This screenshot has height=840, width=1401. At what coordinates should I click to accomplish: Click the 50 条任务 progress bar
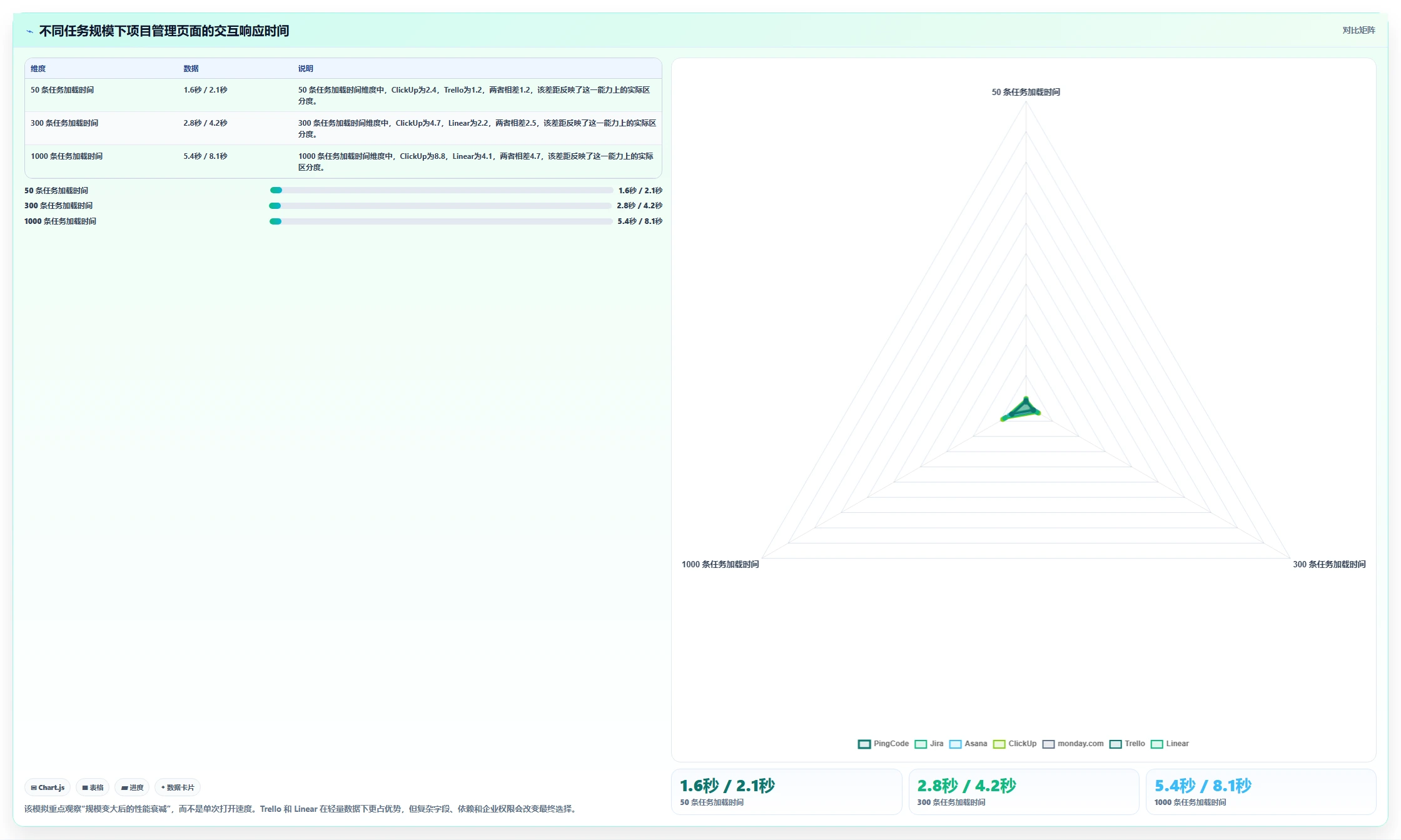point(441,190)
